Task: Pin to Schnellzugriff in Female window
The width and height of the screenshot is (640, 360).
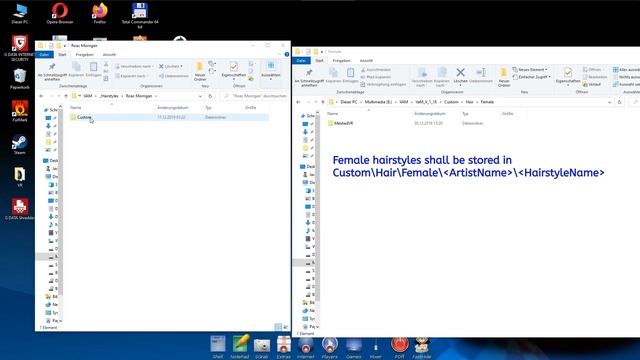Action: pos(309,78)
